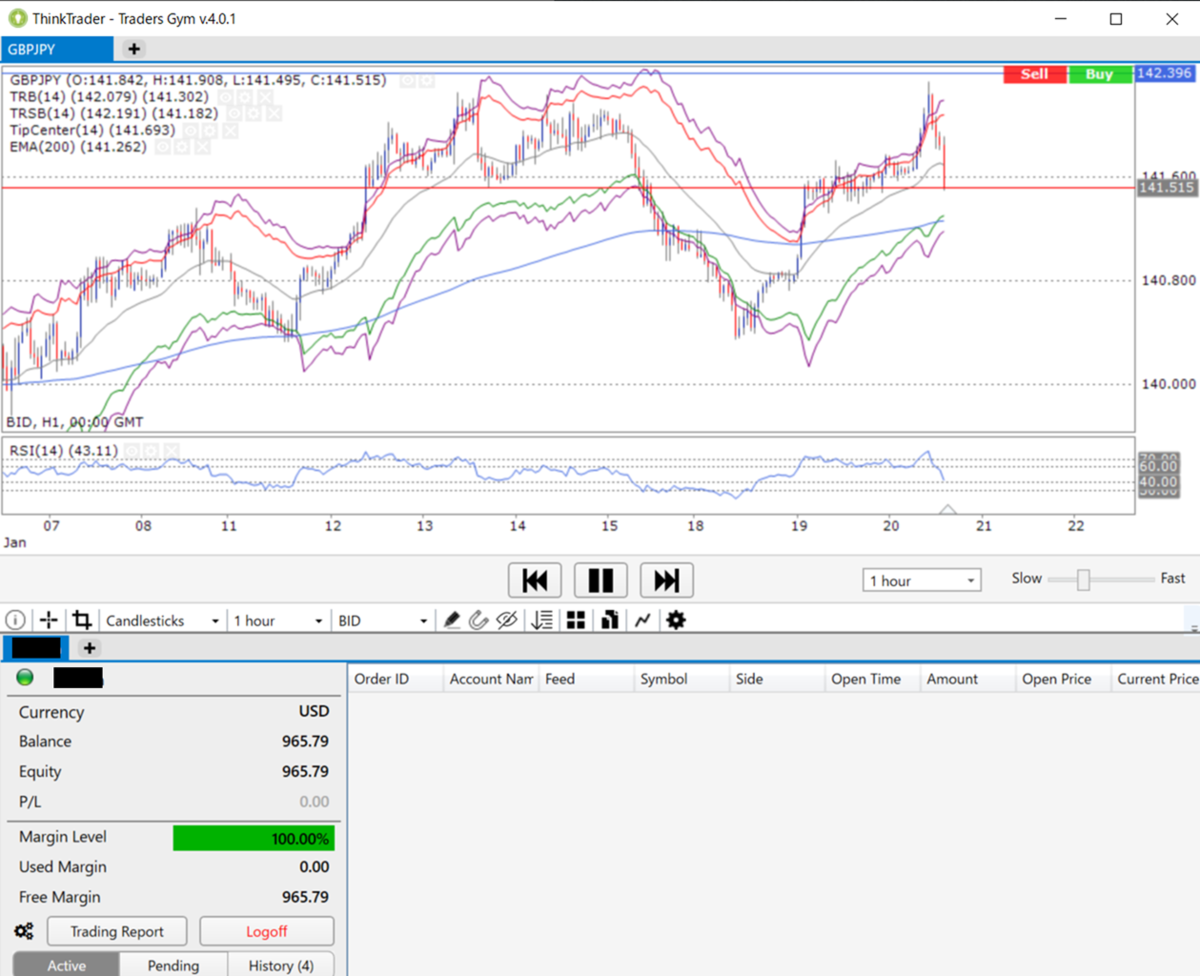The width and height of the screenshot is (1200, 976).
Task: Toggle visibility of RSI(14) indicator
Action: pos(133,451)
